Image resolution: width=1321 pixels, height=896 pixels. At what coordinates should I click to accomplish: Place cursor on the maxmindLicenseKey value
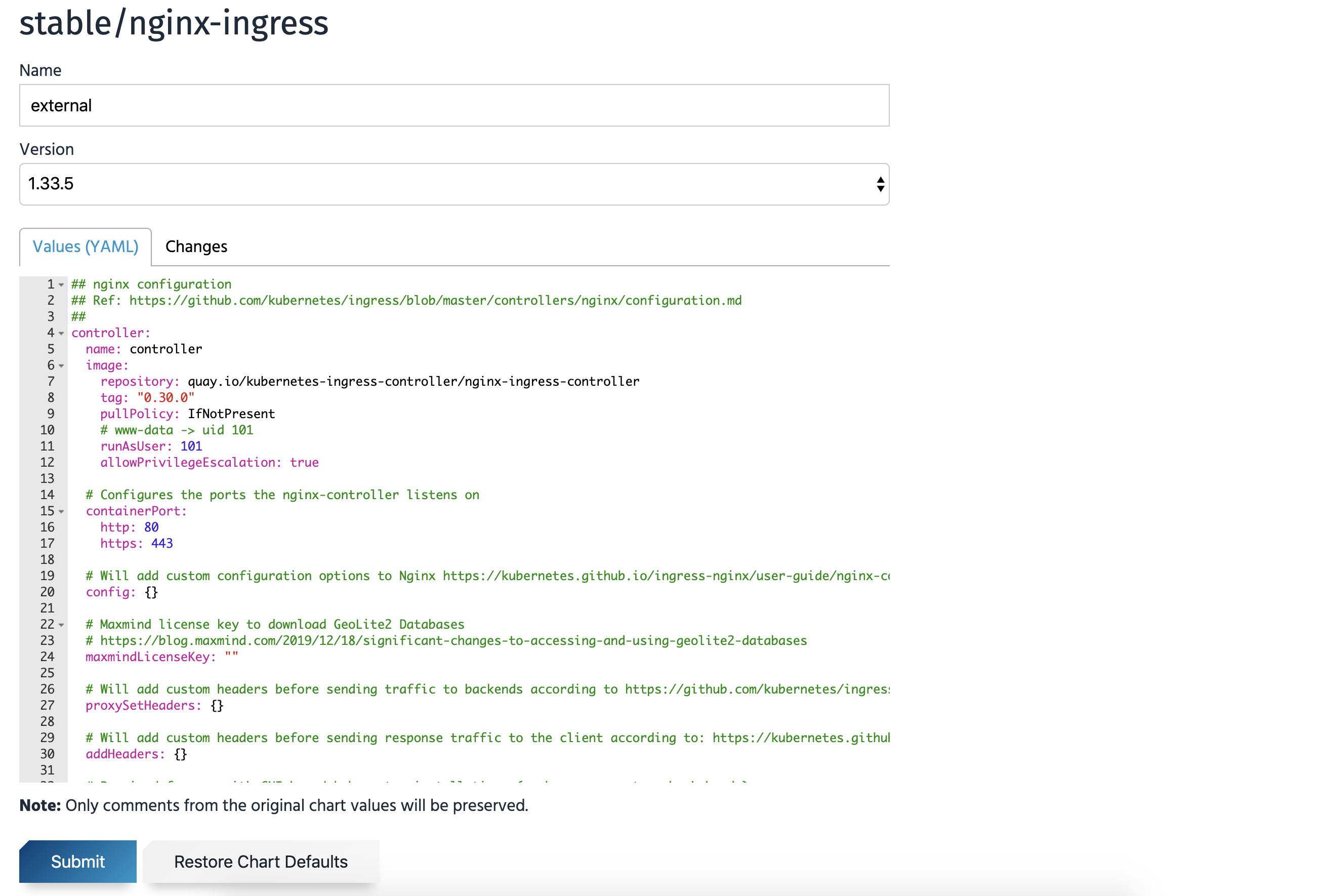230,657
